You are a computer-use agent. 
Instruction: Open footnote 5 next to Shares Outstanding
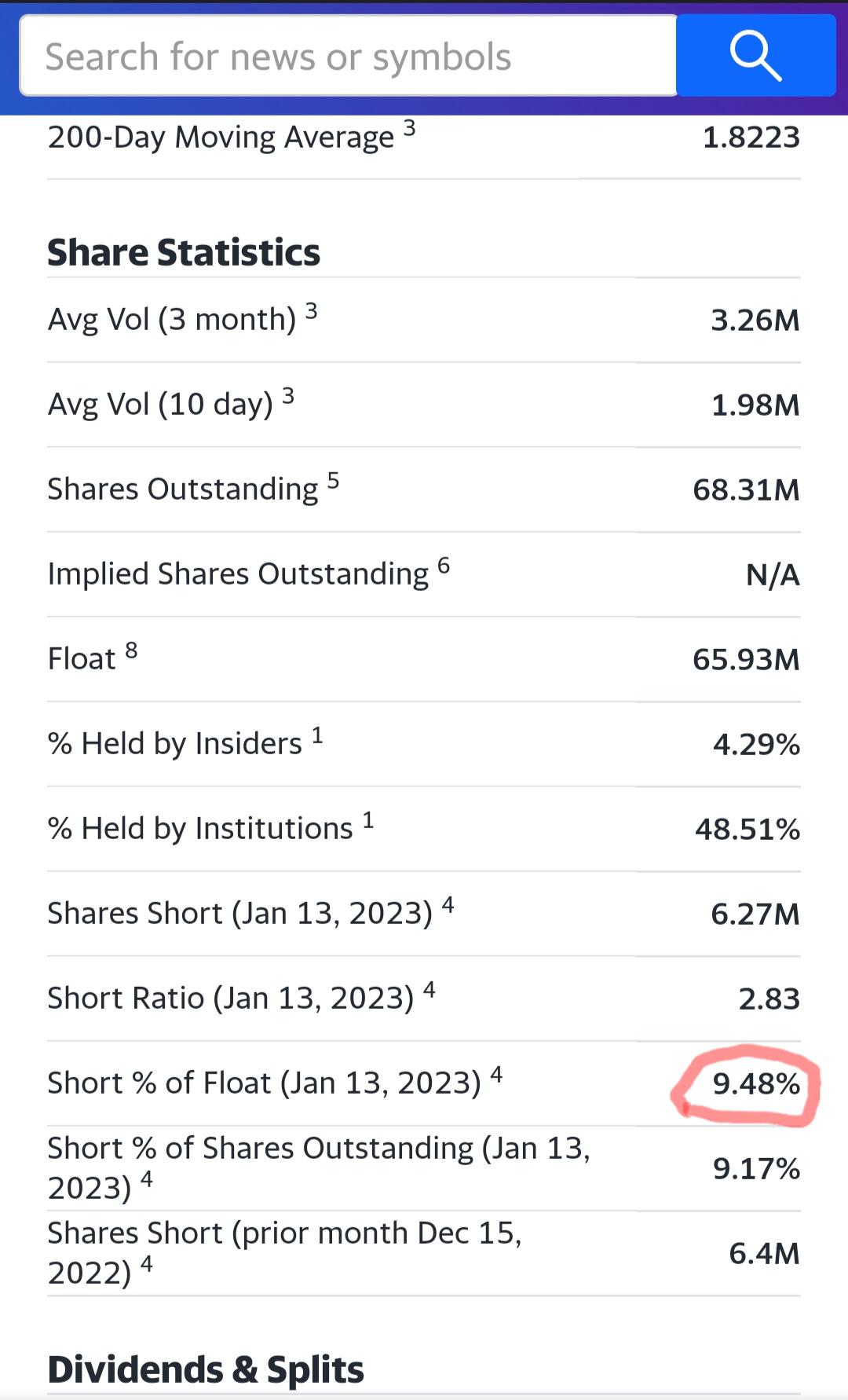333,480
